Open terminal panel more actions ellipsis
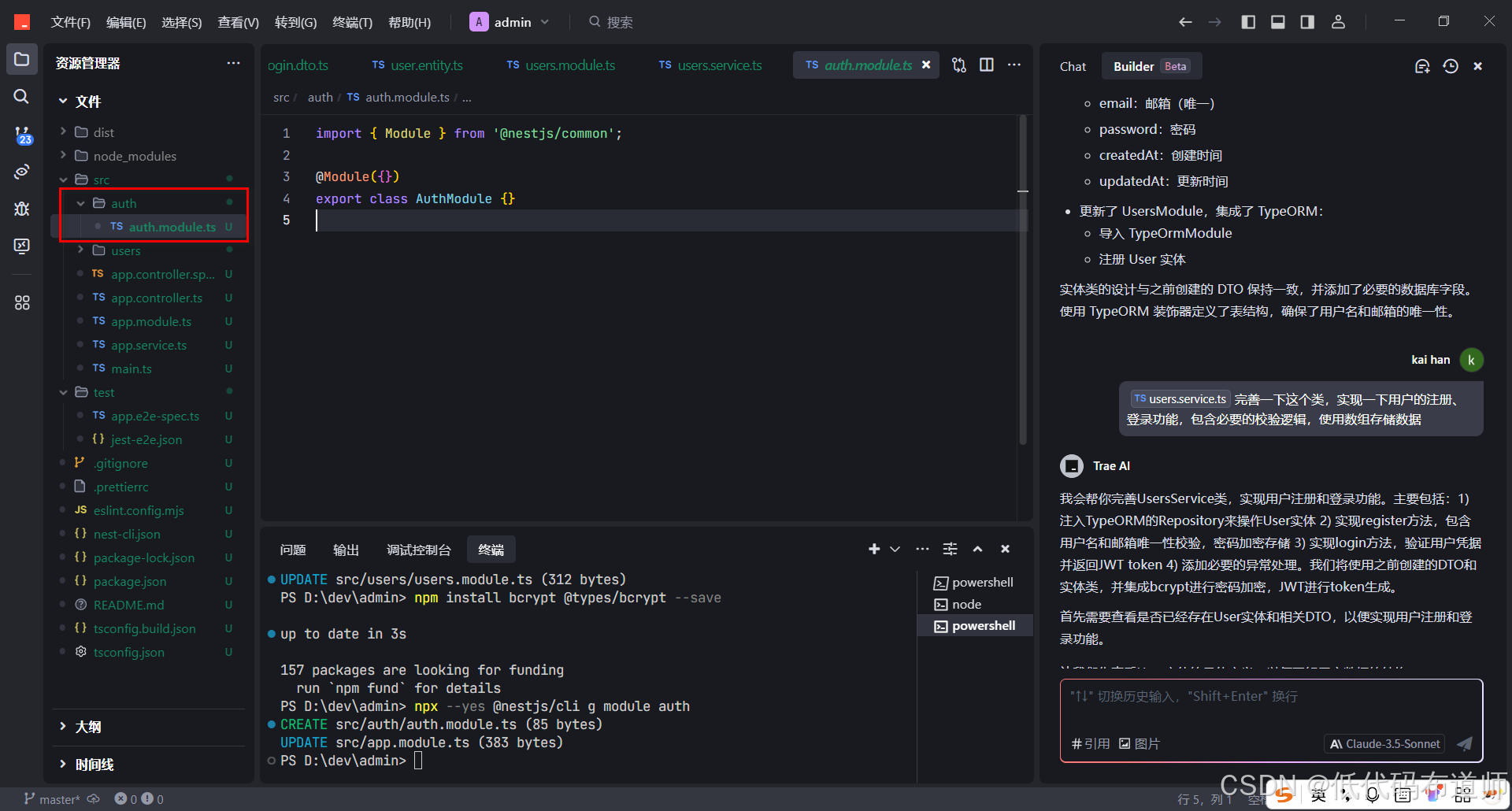1512x811 pixels. click(922, 549)
